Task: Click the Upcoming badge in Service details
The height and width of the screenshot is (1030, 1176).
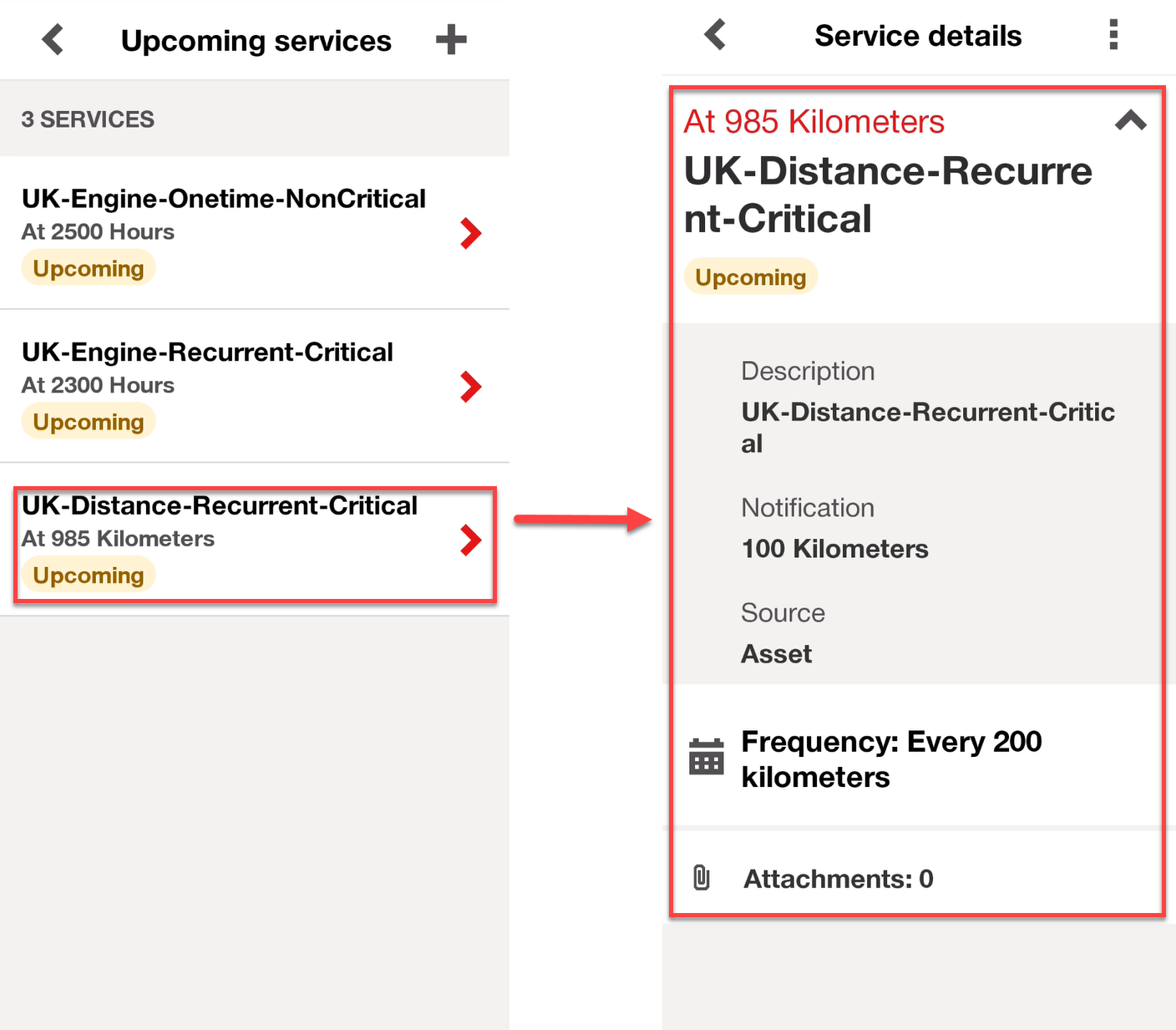Action: (751, 277)
